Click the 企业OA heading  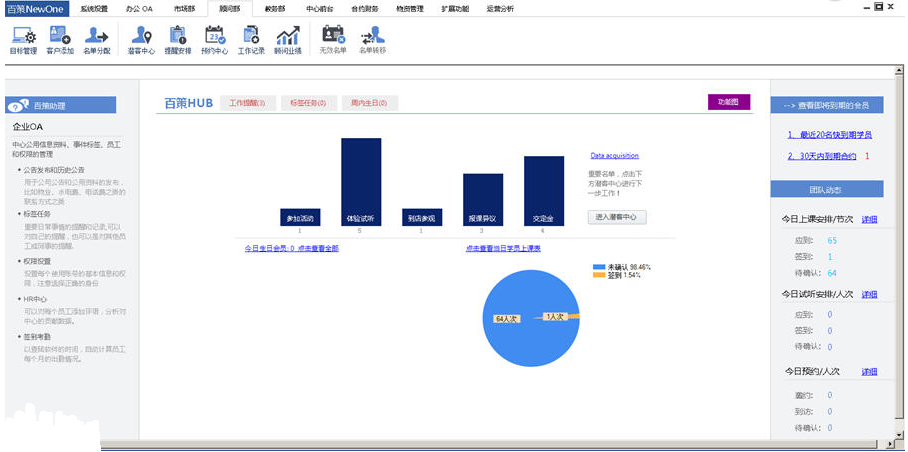(28, 126)
